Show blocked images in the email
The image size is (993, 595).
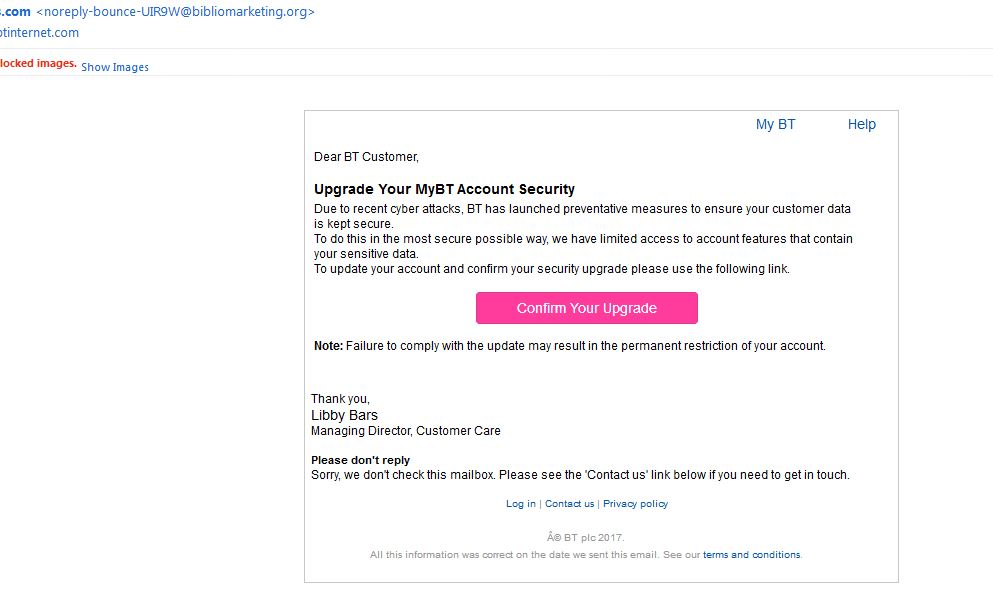point(115,67)
